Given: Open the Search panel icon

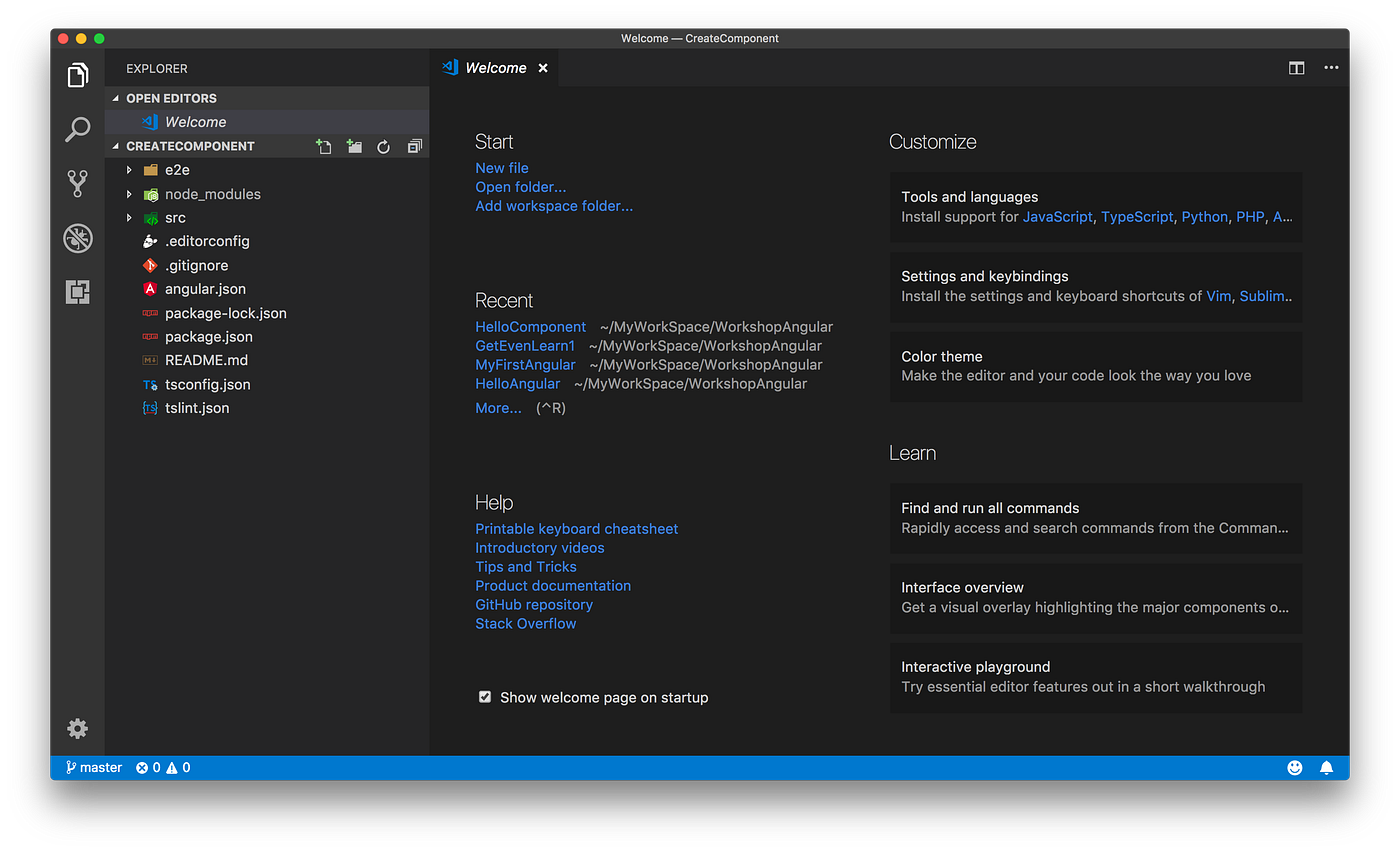Looking at the screenshot, I should point(77,129).
